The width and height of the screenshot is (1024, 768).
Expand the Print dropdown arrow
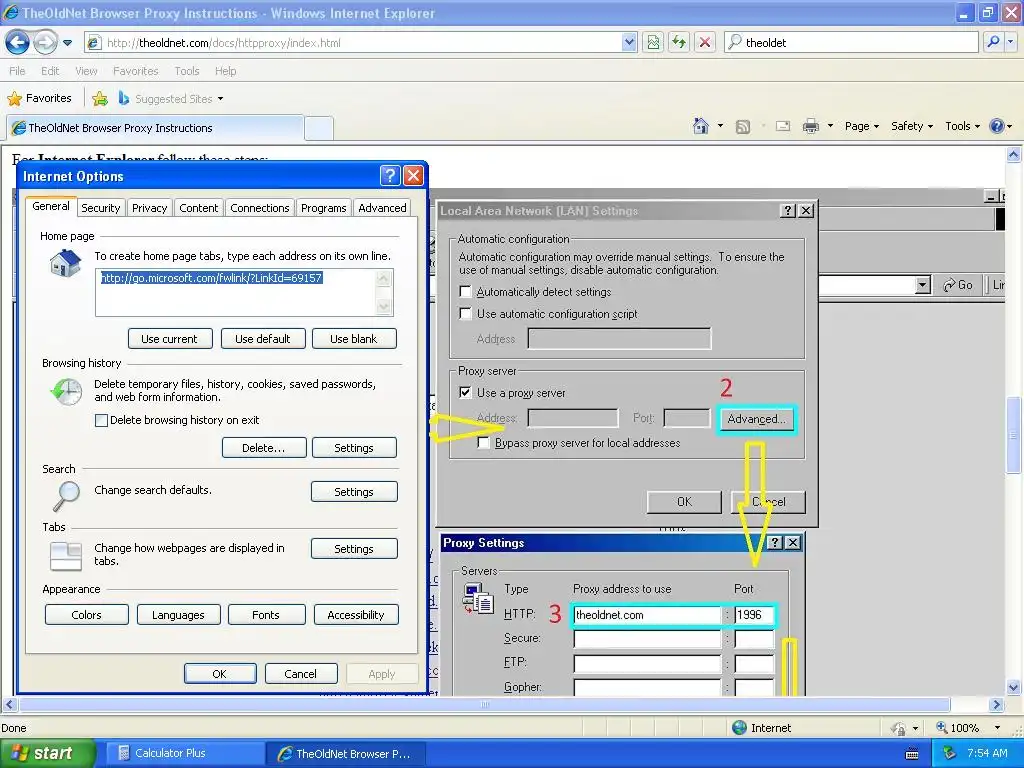[x=830, y=126]
